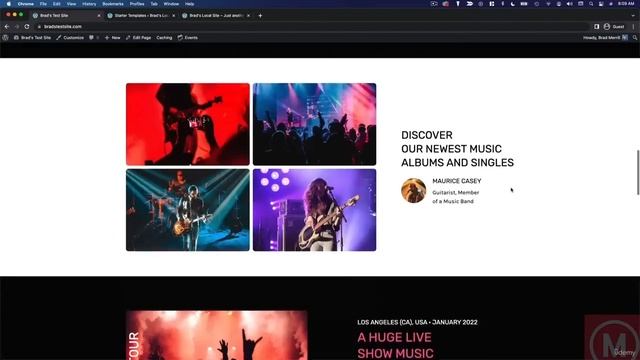
Task: Open the red guitarist silhouette photo
Action: pos(188,124)
